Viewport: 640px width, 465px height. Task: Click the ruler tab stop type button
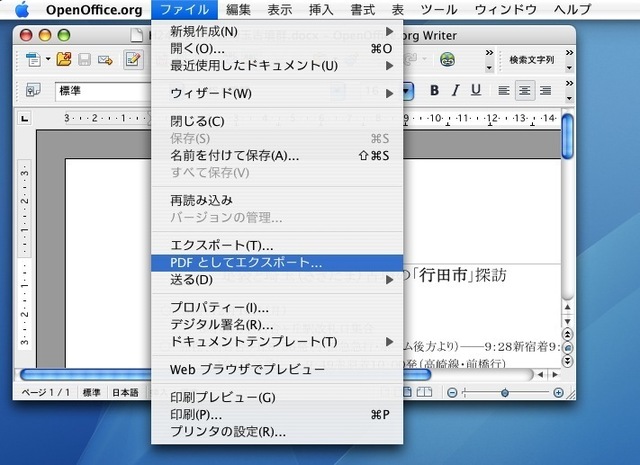pos(25,119)
